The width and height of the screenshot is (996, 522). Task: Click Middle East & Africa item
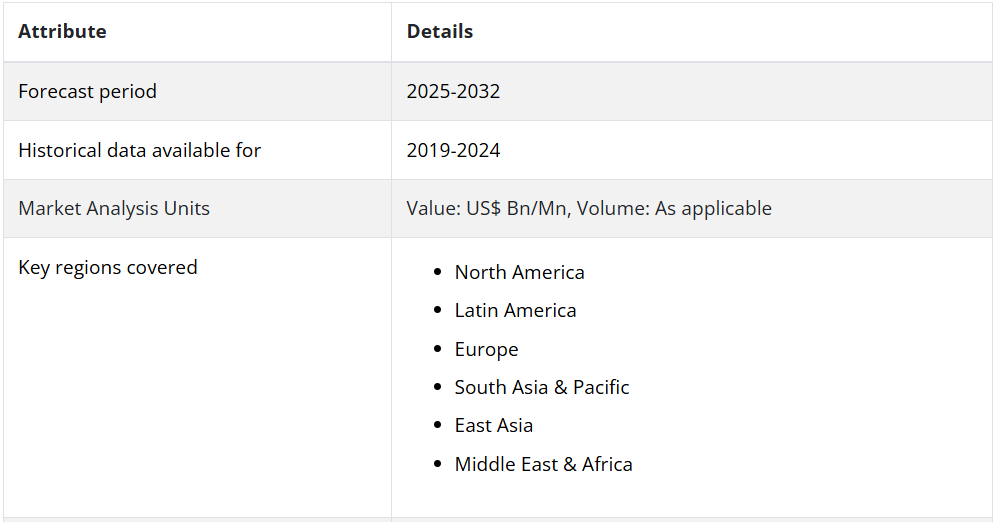(543, 464)
